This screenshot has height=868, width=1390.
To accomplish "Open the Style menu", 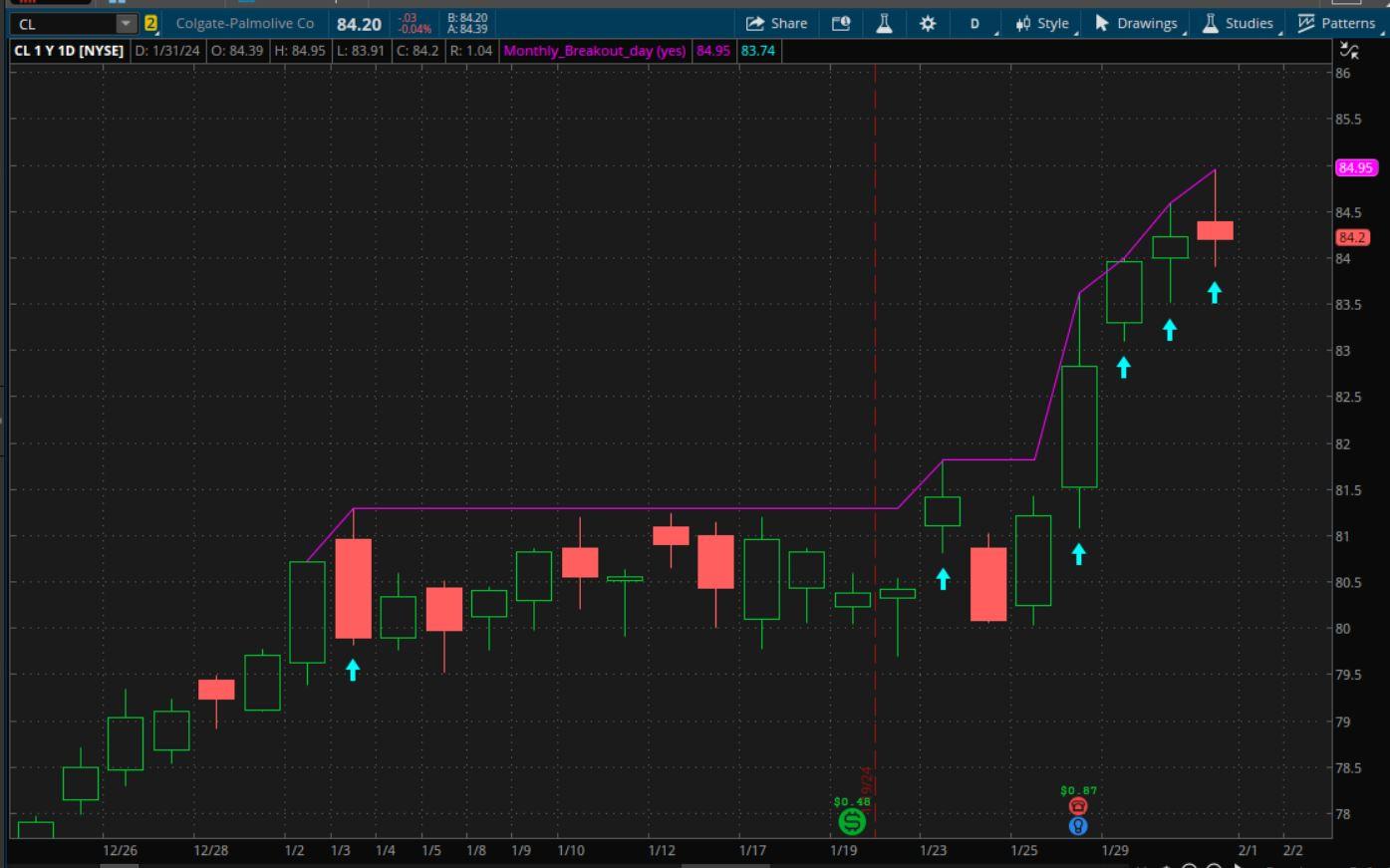I will pos(1042,23).
